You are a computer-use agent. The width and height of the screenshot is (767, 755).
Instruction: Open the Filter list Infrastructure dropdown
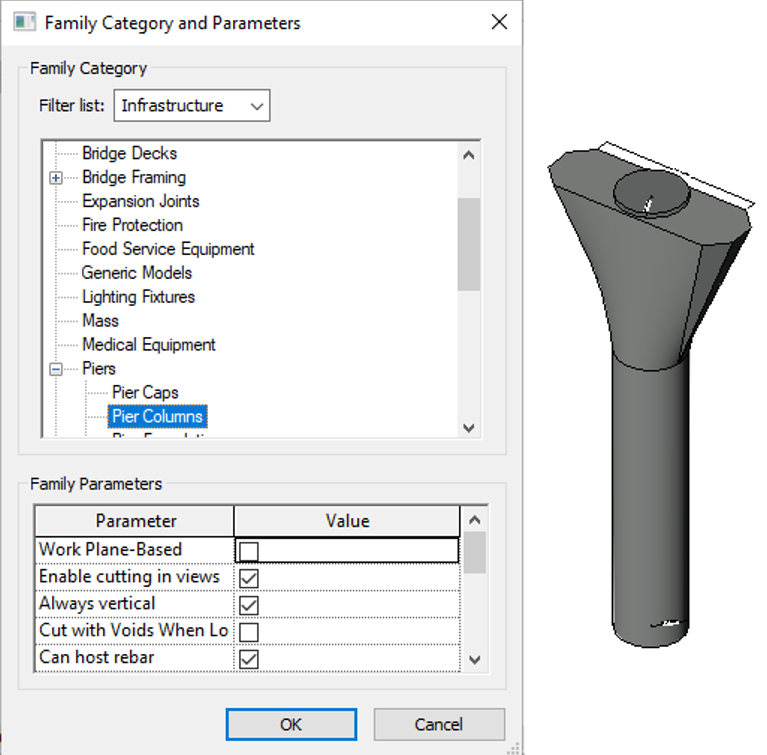[192, 105]
